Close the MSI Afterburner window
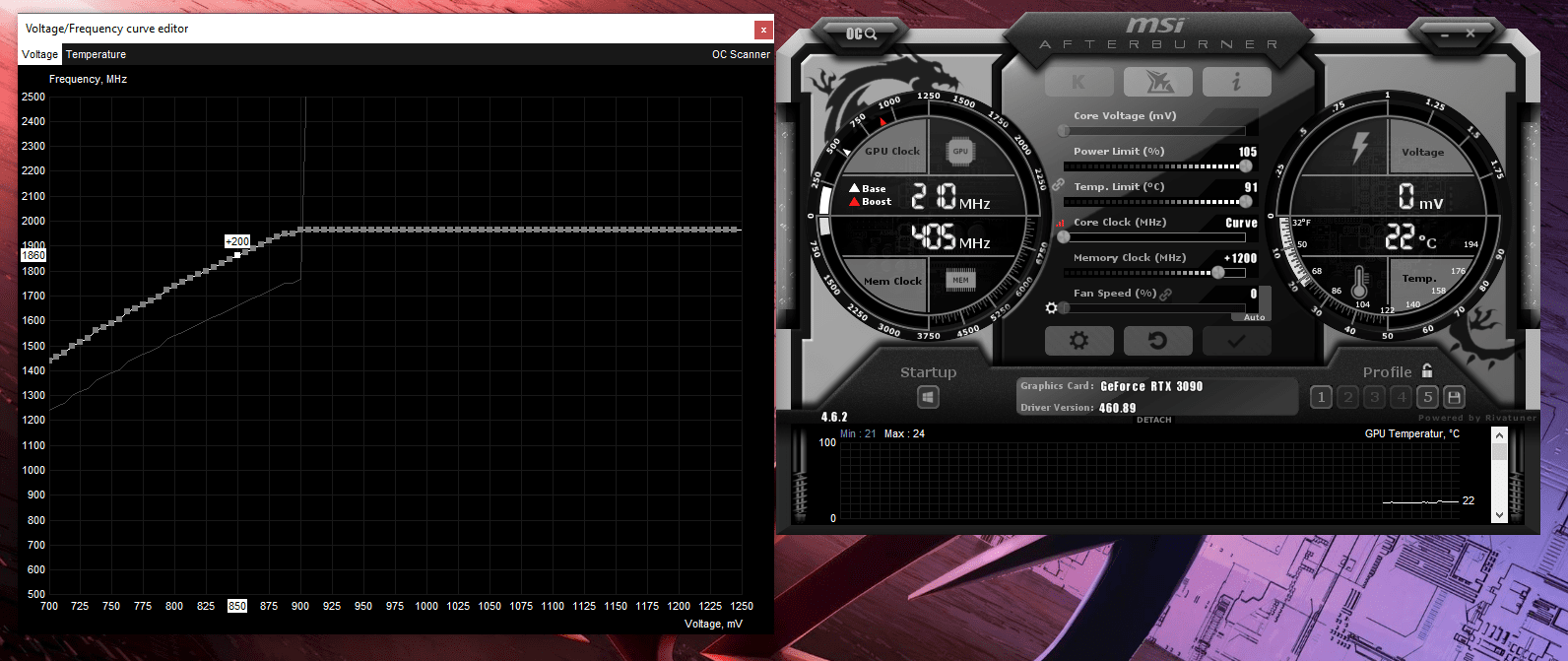 1470,33
